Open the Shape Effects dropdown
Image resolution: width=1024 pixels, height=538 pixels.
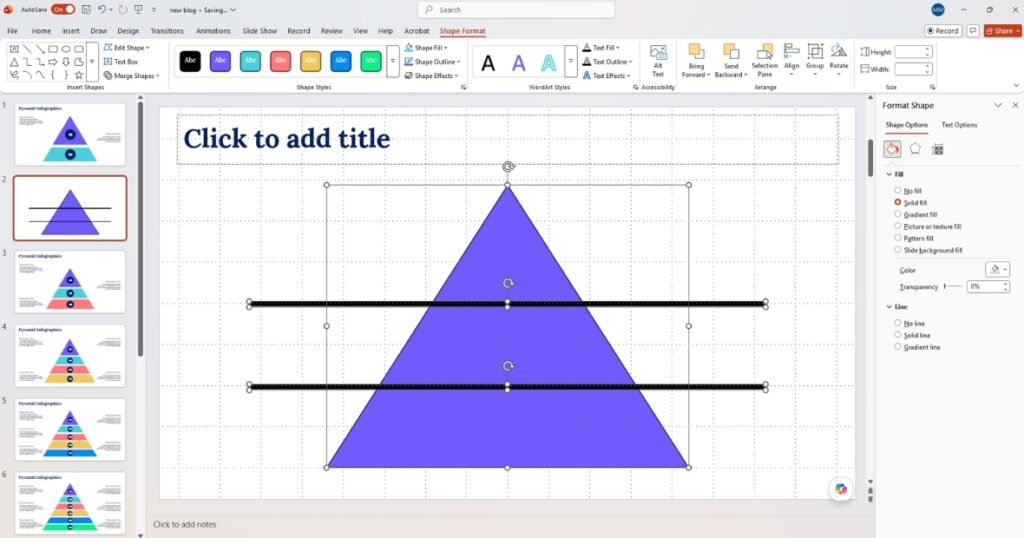tap(431, 76)
